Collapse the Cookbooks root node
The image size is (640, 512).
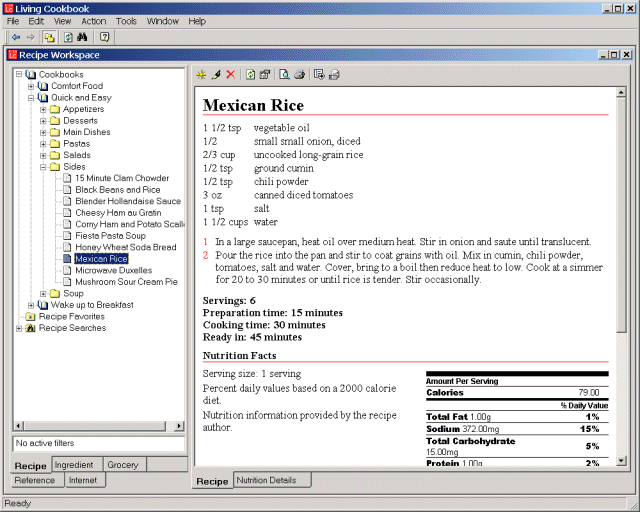point(19,74)
